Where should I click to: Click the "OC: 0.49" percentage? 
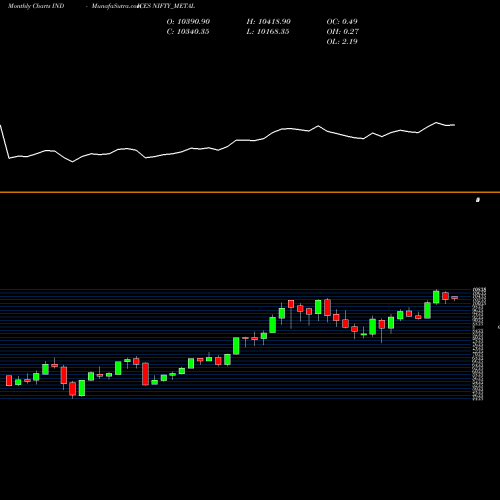pos(342,22)
